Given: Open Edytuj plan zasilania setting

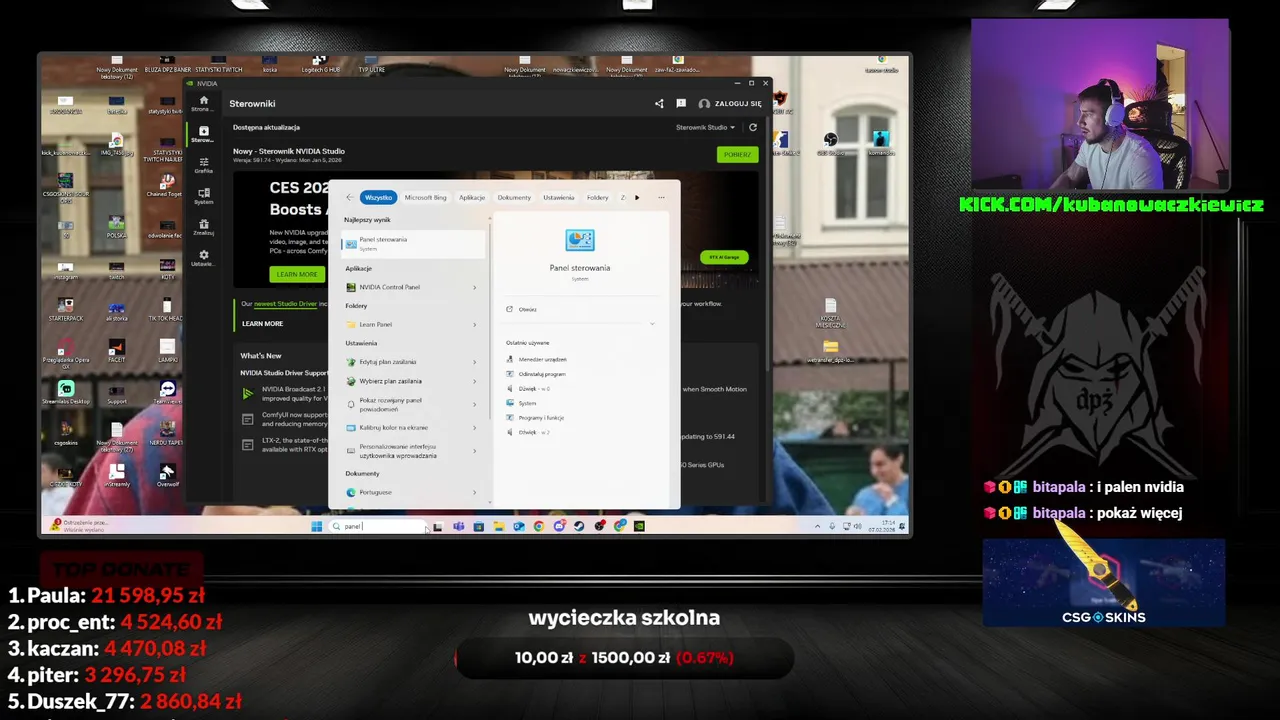Looking at the screenshot, I should click(x=410, y=361).
